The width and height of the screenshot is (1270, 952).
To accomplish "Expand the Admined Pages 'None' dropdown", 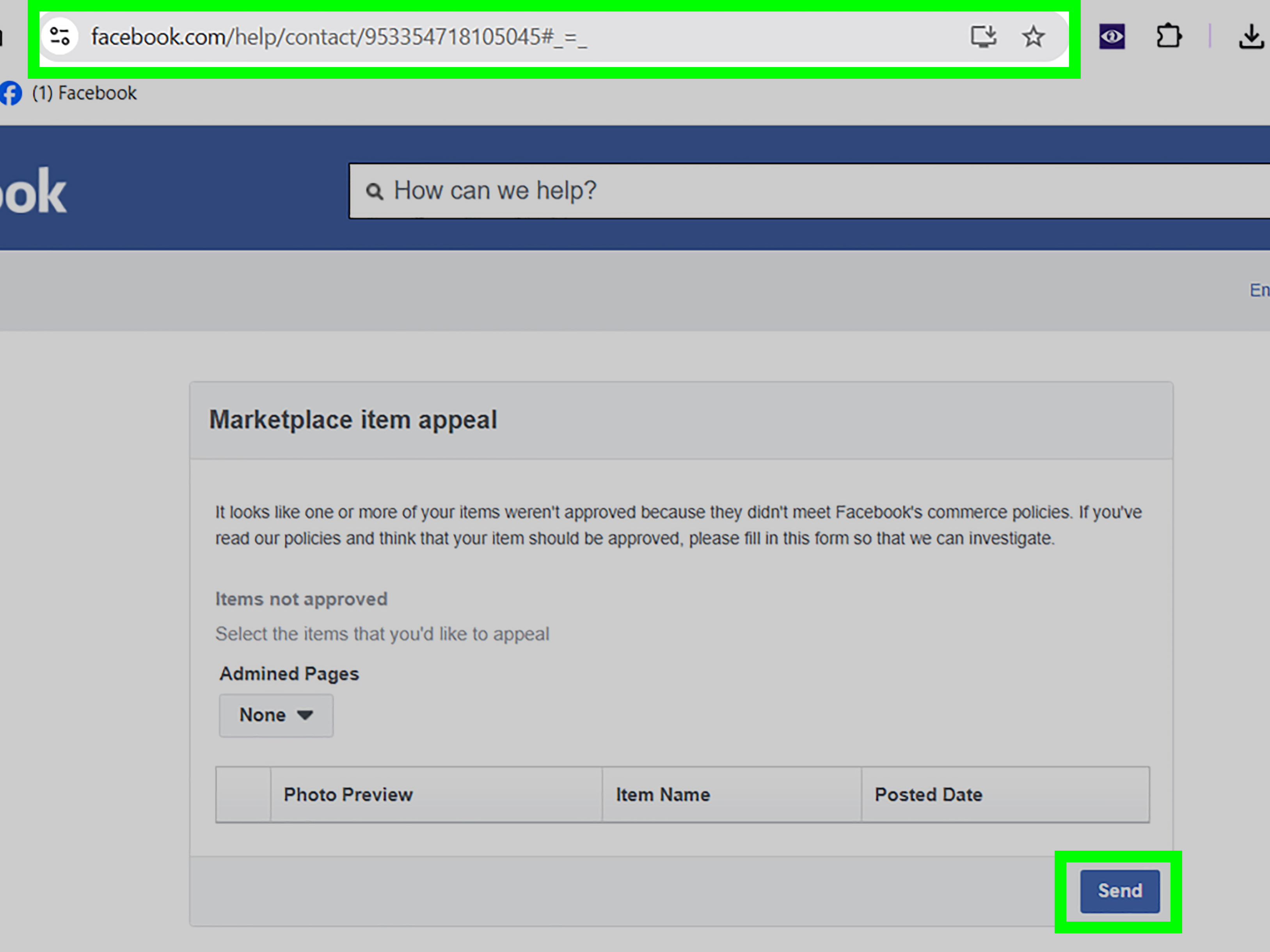I will (x=276, y=715).
